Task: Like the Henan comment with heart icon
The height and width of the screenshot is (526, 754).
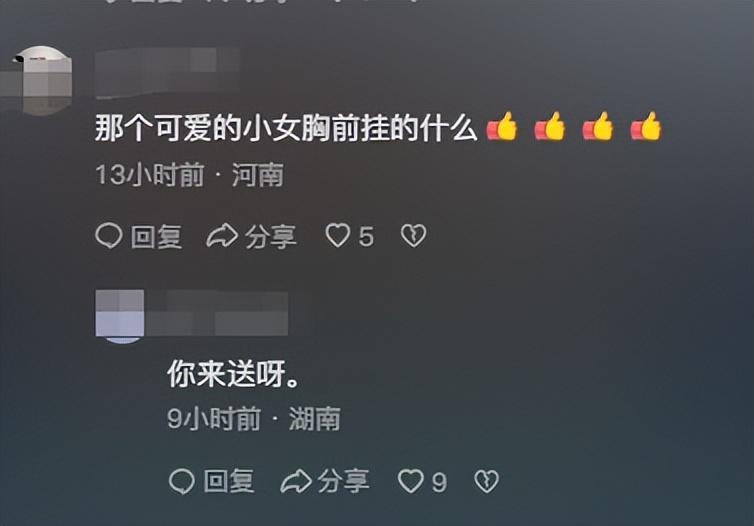Action: click(x=338, y=236)
